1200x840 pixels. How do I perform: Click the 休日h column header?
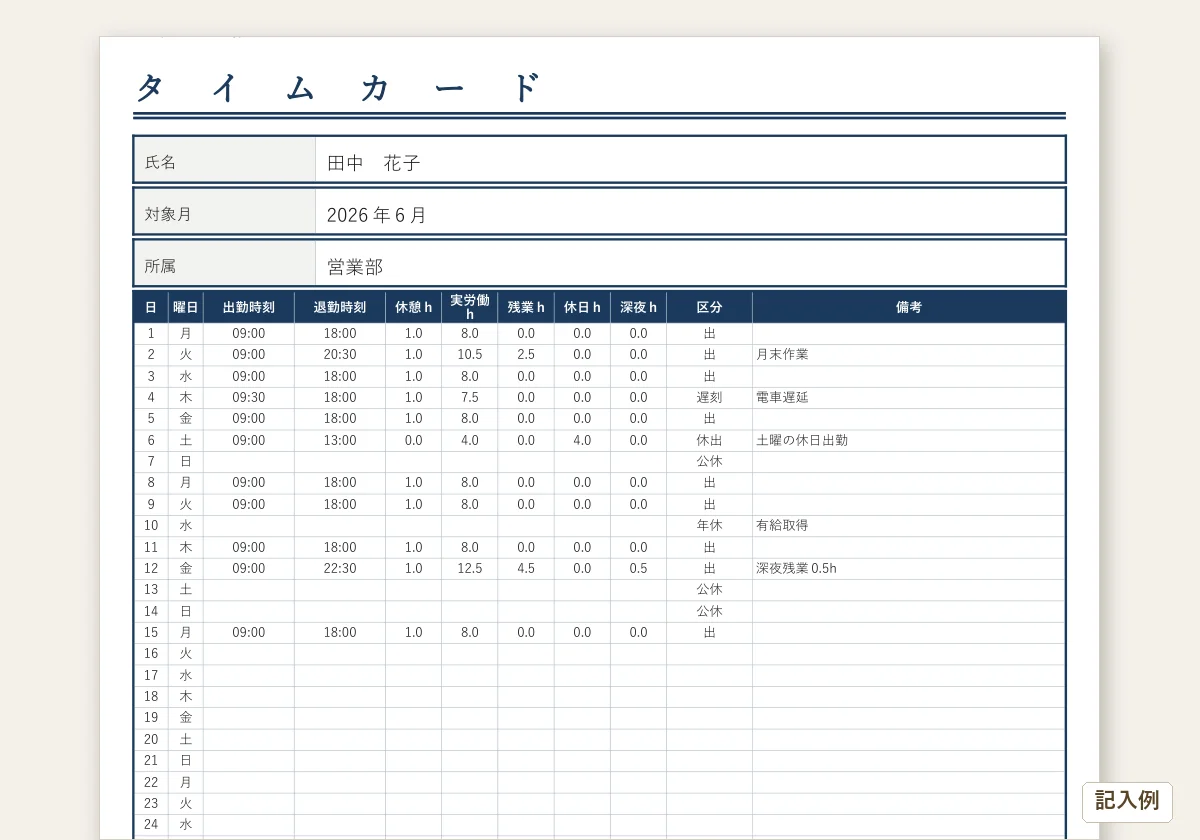tap(582, 307)
